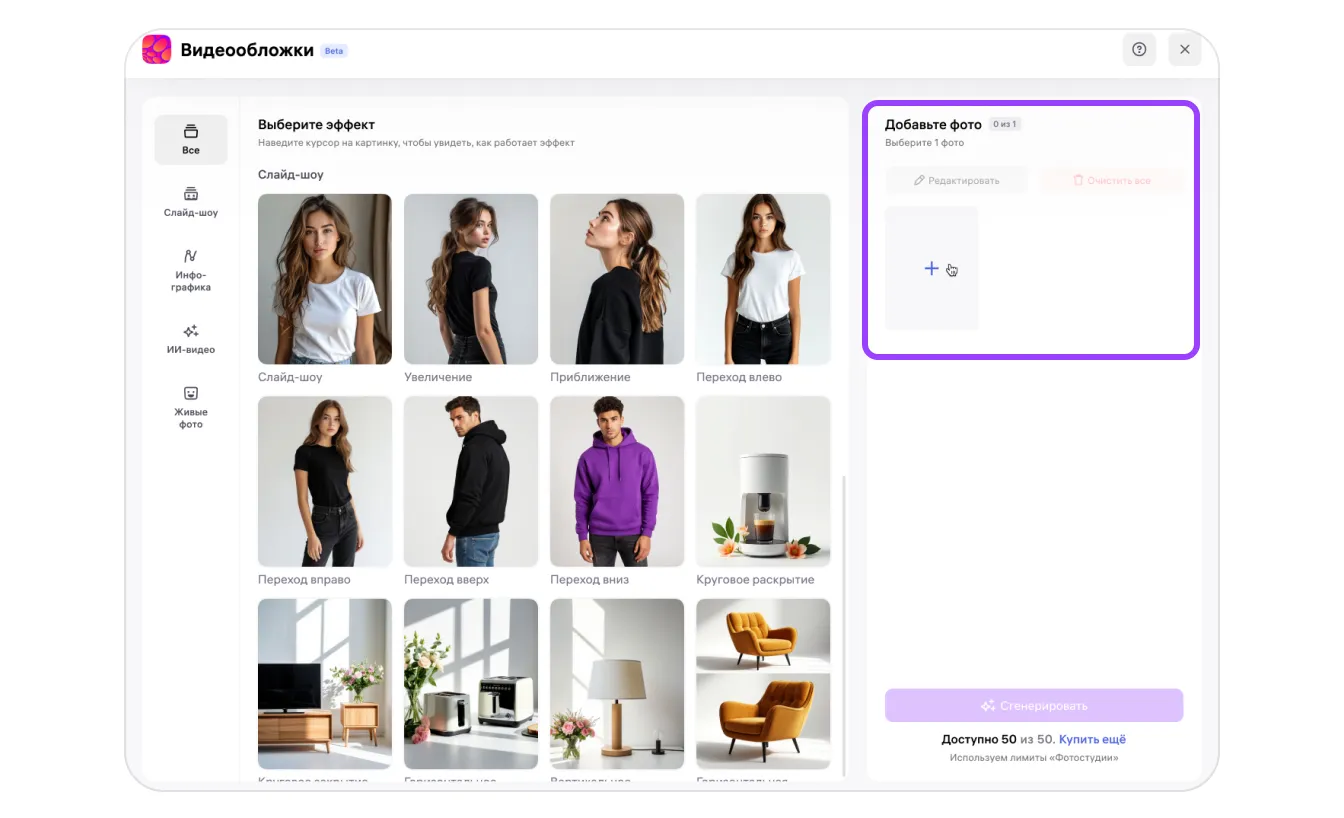Image resolution: width=1344 pixels, height=818 pixels.
Task: Open the ИИ-видео category
Action: point(191,339)
